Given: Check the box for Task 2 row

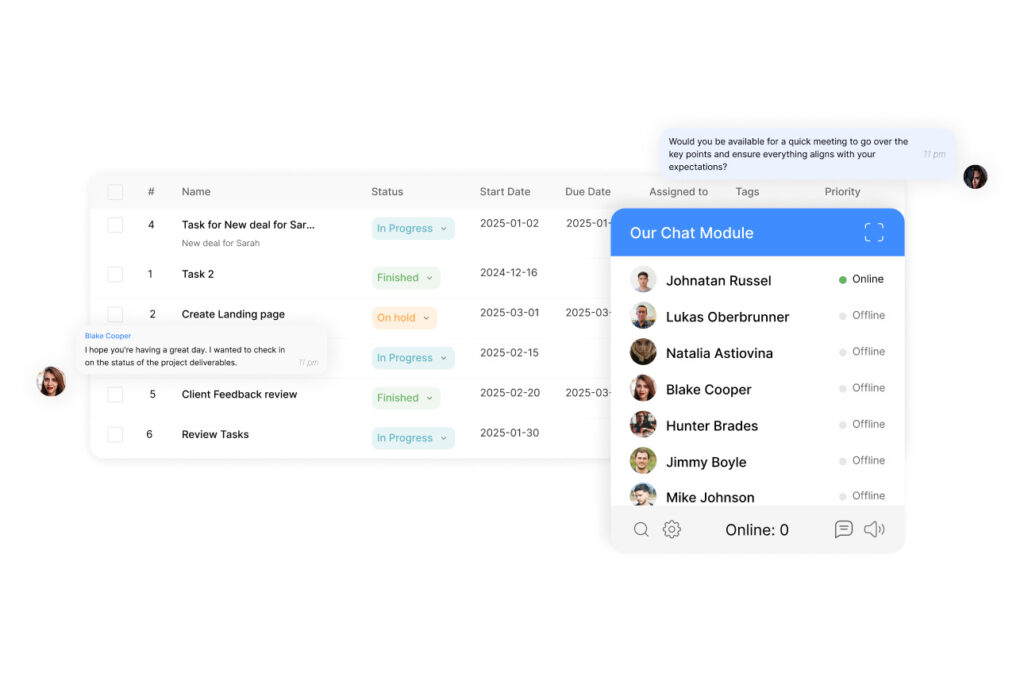Looking at the screenshot, I should (115, 274).
